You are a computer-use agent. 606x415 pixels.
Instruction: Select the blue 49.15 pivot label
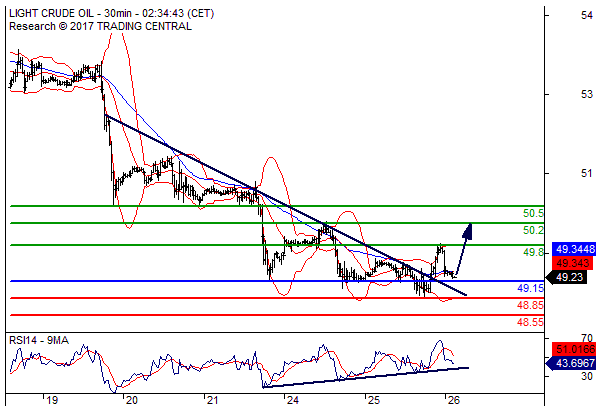tap(530, 288)
